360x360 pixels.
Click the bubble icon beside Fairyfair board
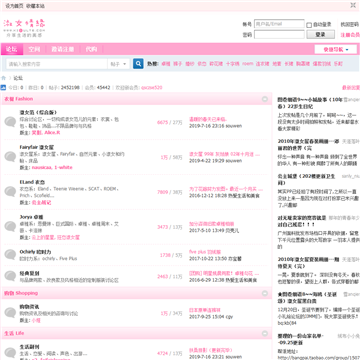point(10,157)
